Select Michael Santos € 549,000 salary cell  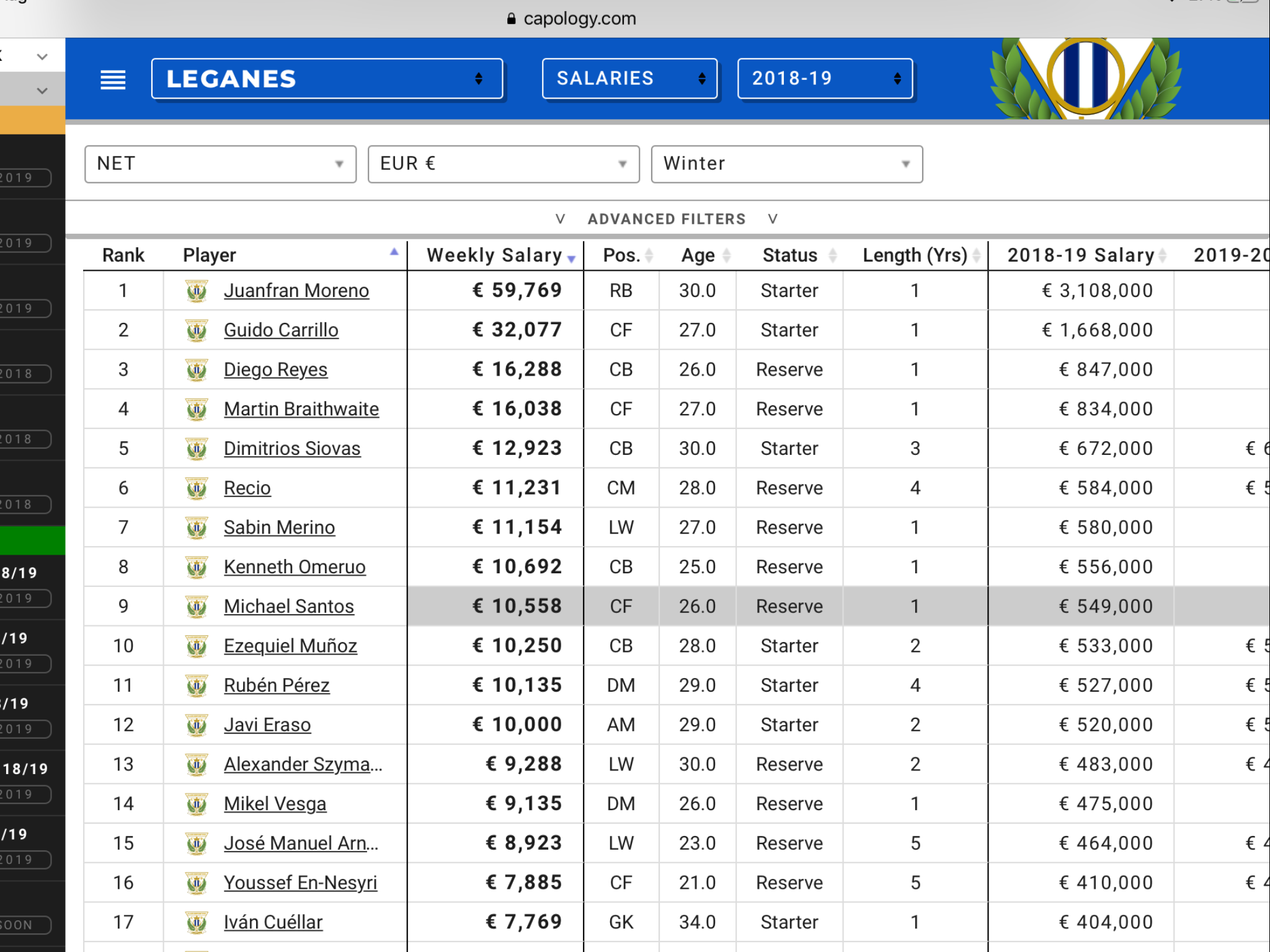1081,607
